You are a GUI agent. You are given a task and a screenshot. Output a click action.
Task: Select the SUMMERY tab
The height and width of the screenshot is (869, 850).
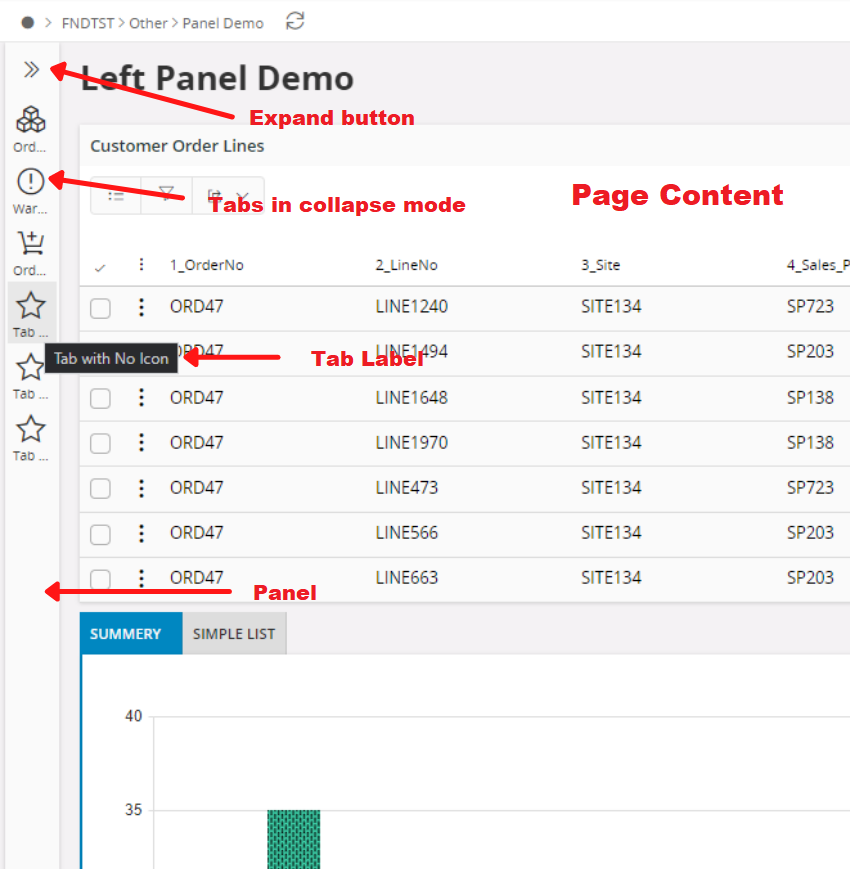tap(126, 634)
